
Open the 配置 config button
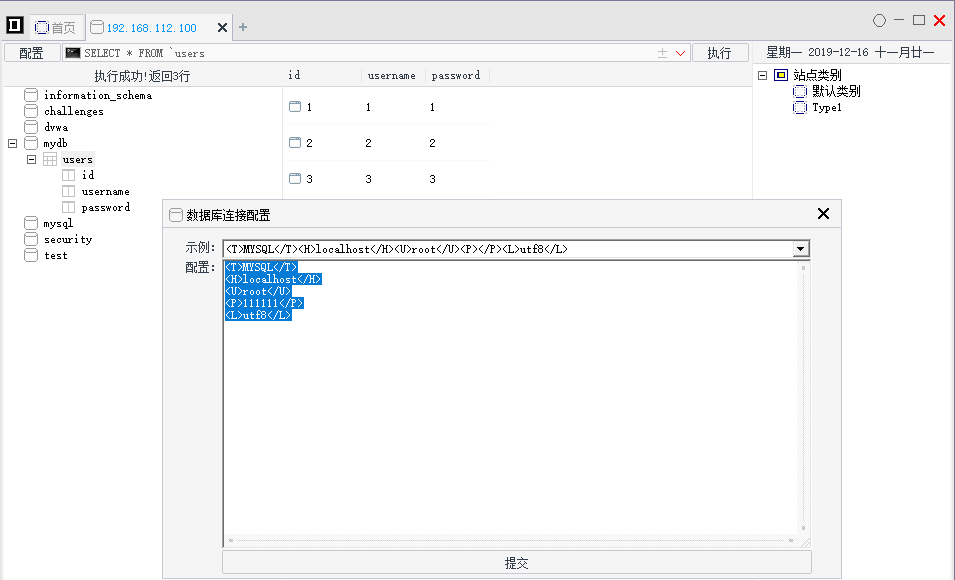(x=32, y=53)
